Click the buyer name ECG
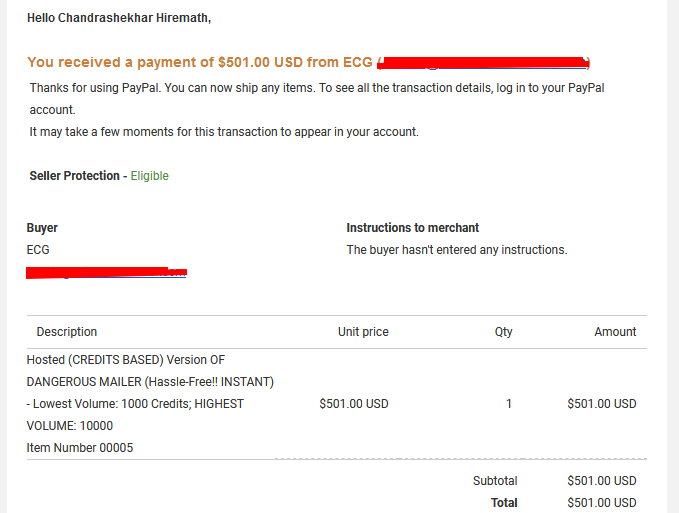Viewport: 679px width, 513px height. pyautogui.click(x=38, y=250)
